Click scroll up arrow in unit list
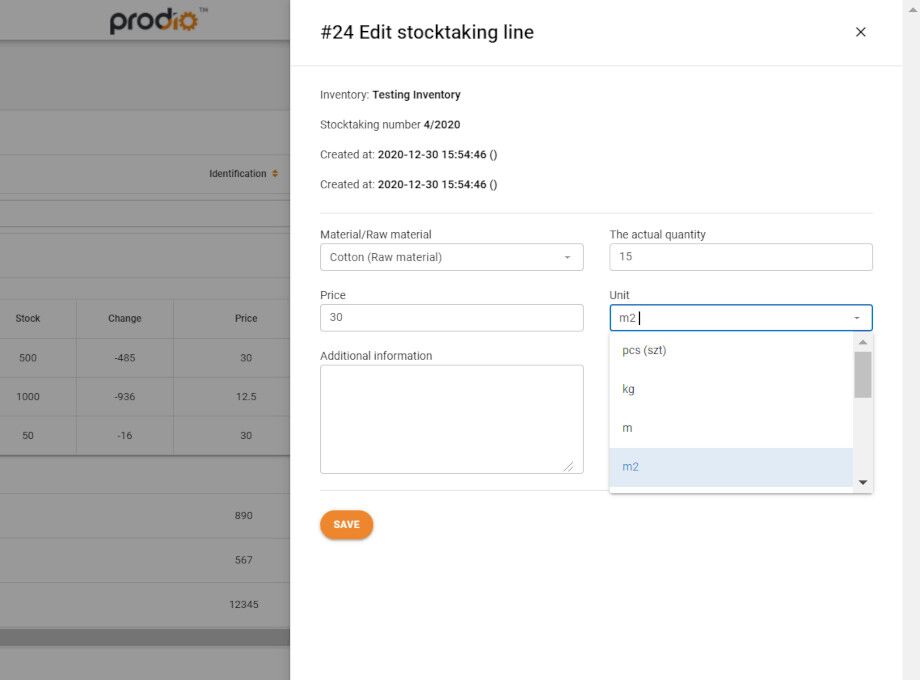This screenshot has height=680, width=920. tap(862, 342)
